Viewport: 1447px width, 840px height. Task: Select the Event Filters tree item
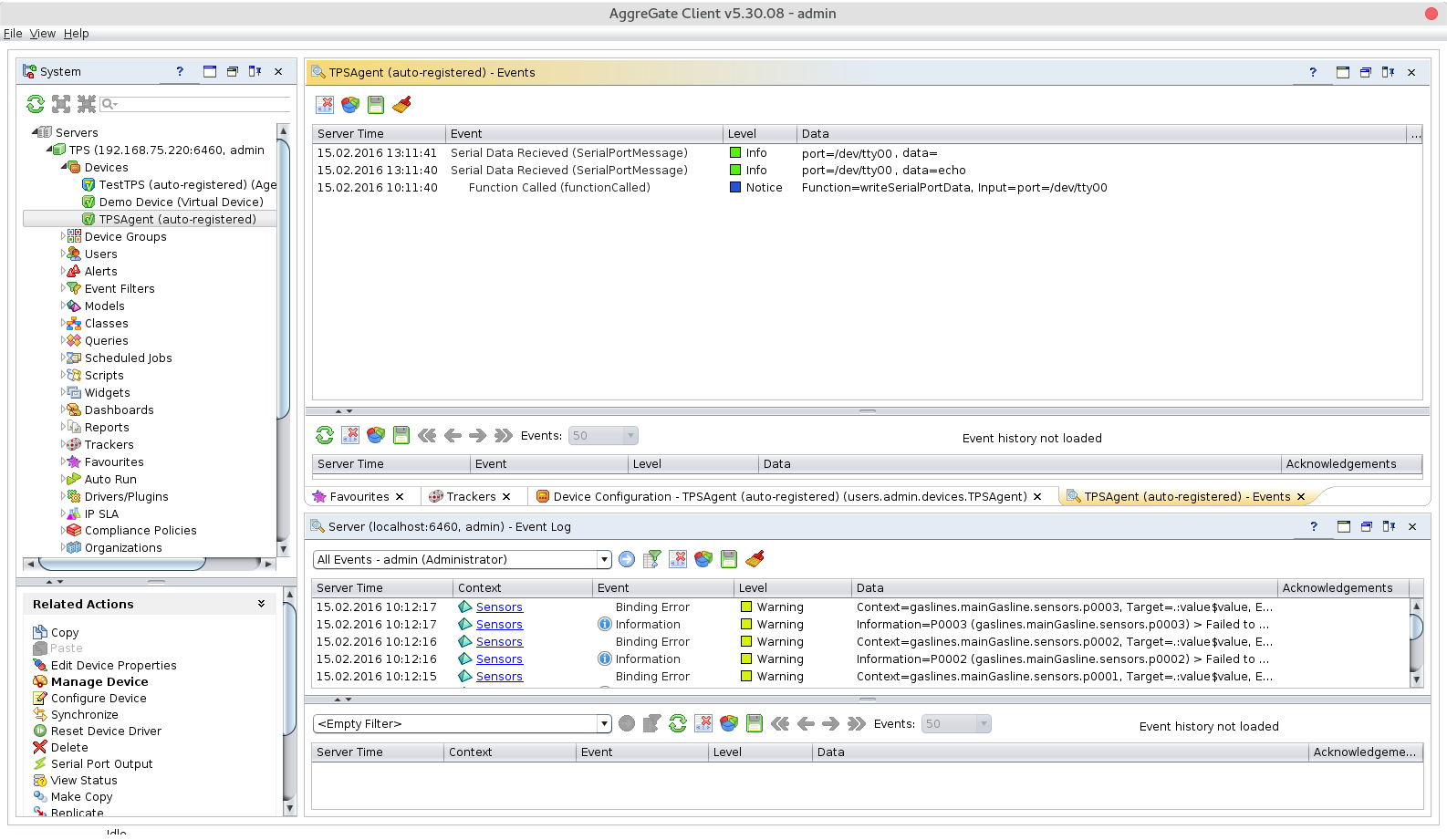tap(120, 288)
